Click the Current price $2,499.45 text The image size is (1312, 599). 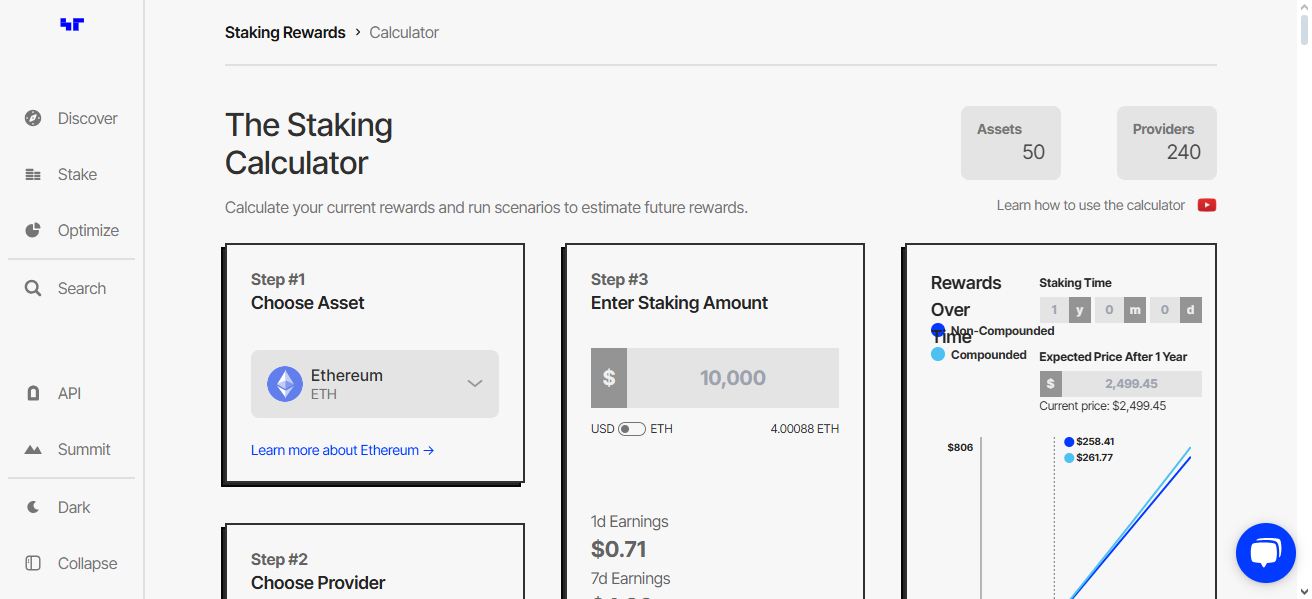[1102, 406]
